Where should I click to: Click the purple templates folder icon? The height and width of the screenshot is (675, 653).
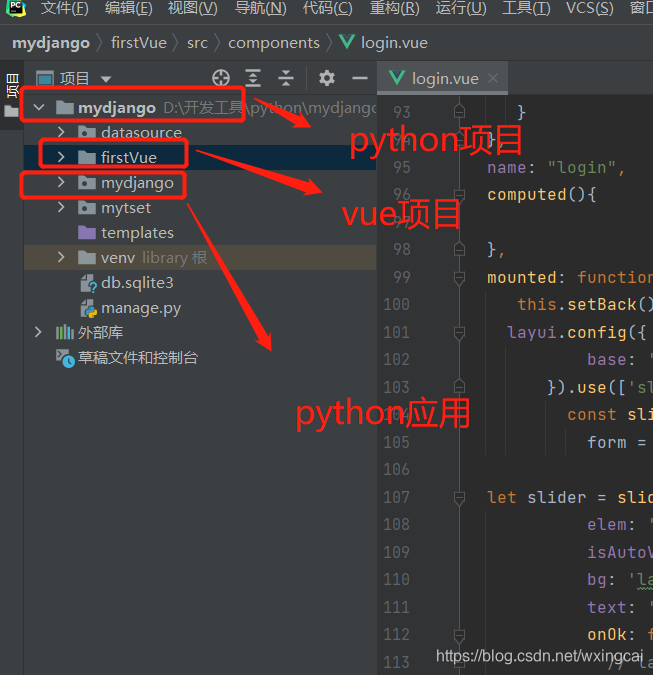pos(87,232)
